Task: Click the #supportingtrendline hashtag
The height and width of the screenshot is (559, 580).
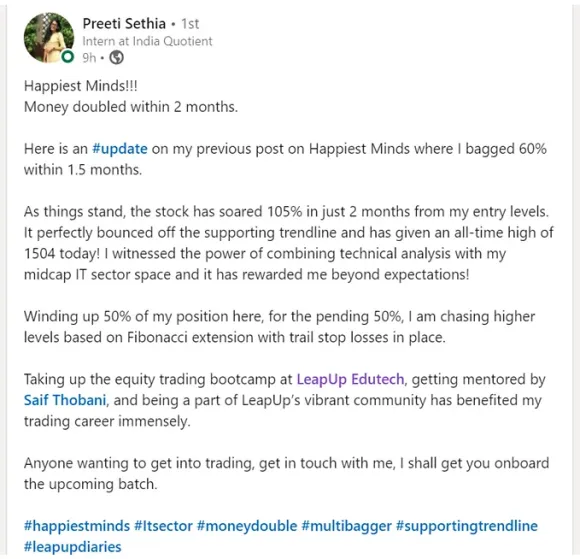Action: pyautogui.click(x=467, y=526)
